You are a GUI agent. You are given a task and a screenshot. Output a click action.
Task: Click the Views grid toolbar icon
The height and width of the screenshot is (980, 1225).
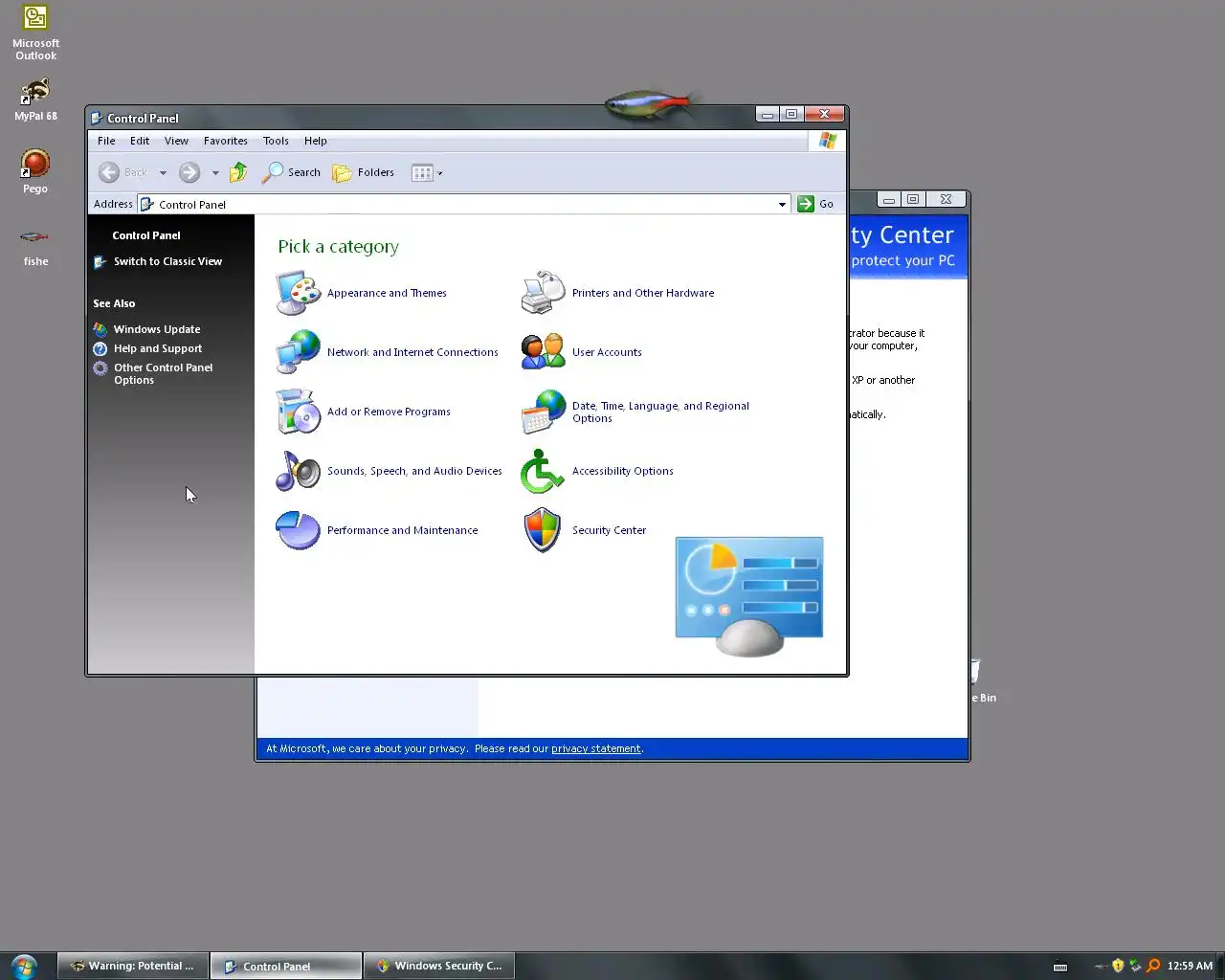point(422,173)
